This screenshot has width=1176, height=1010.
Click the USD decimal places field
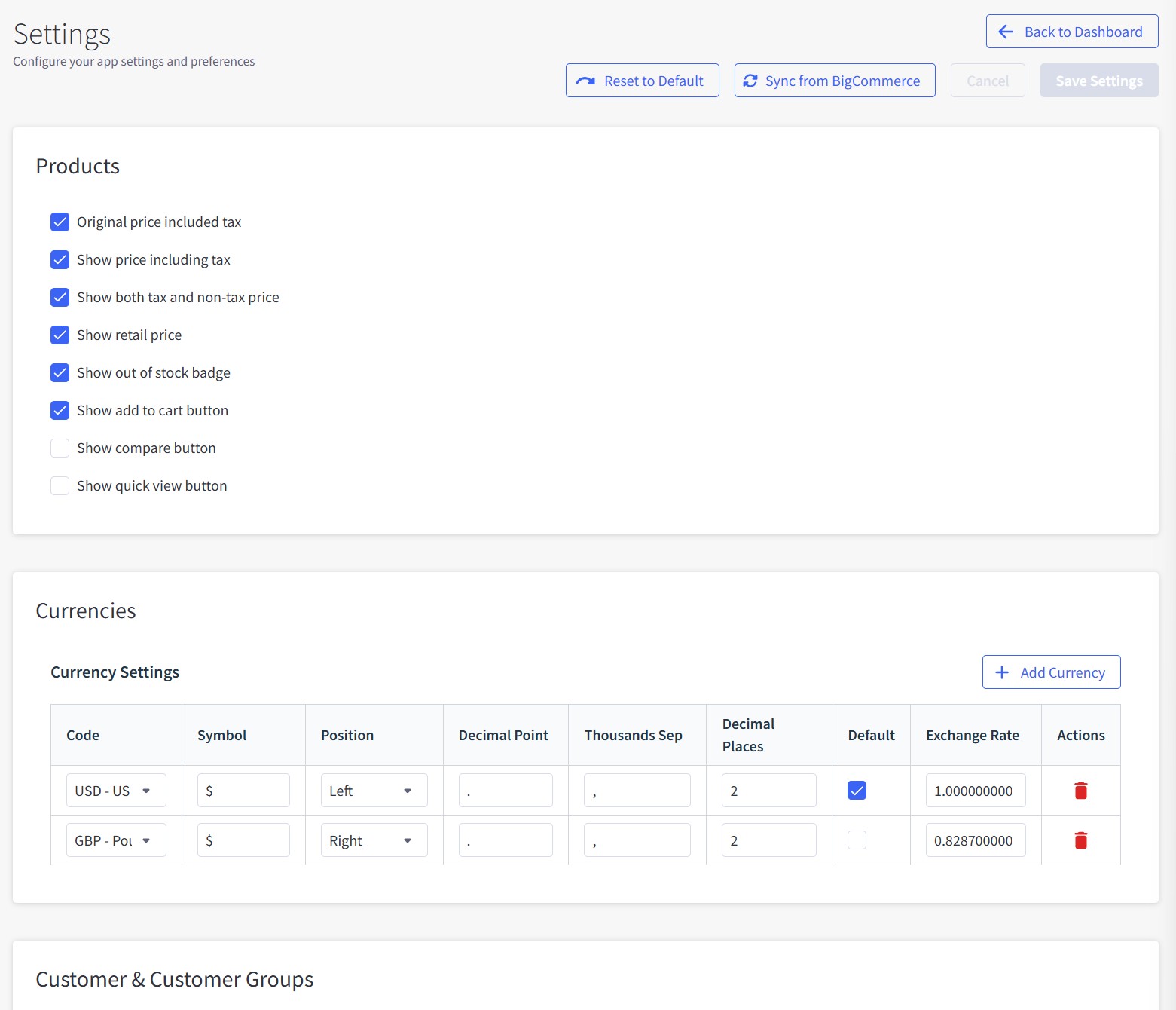click(x=769, y=791)
